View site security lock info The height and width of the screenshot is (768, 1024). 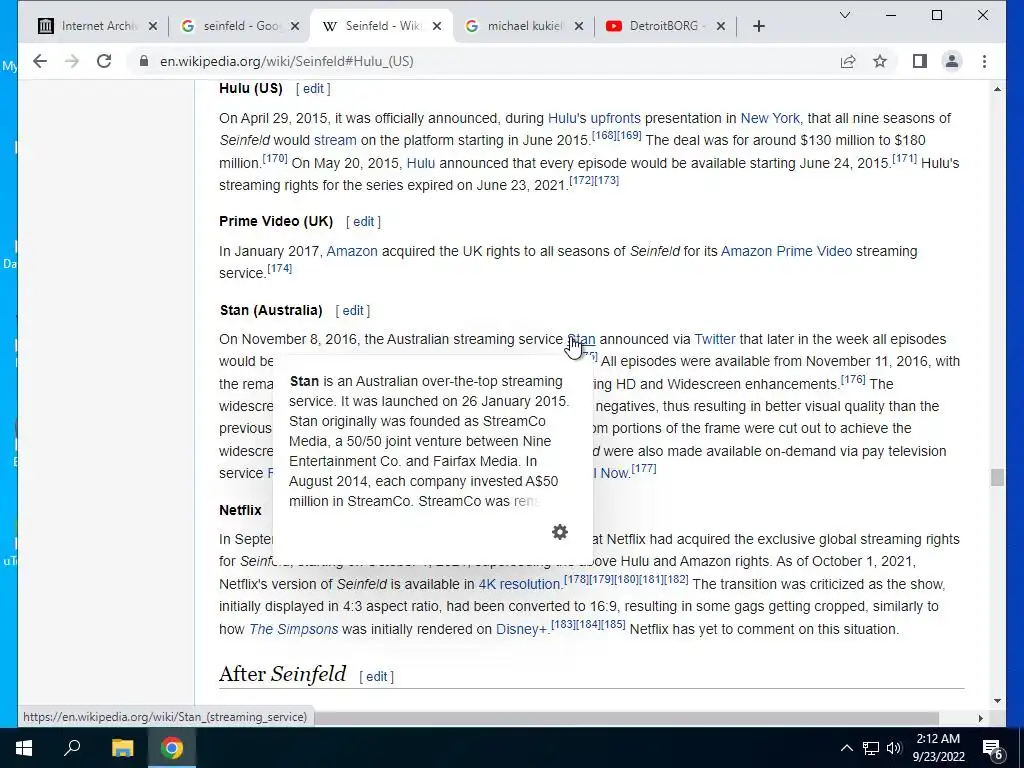[x=144, y=61]
